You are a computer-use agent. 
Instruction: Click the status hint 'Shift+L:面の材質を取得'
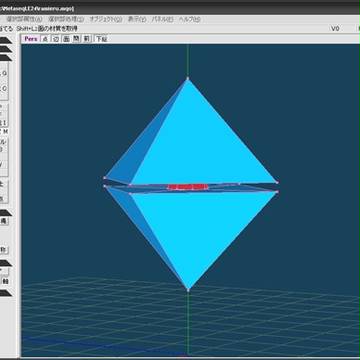pos(47,29)
